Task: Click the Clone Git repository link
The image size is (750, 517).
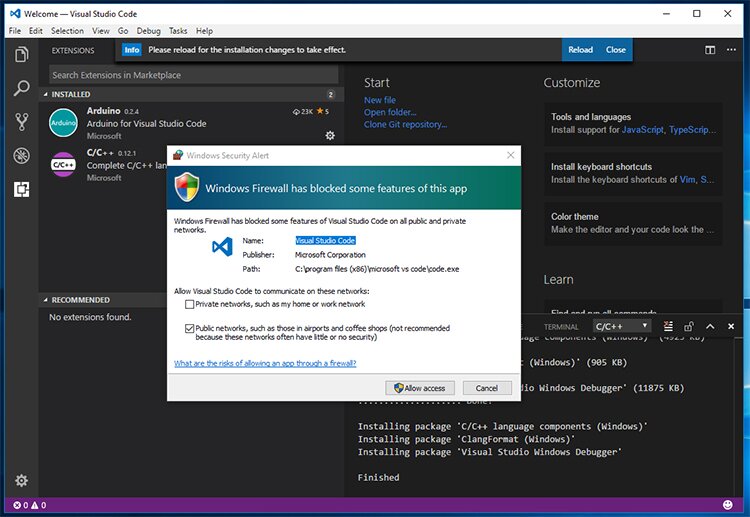Action: [405, 124]
